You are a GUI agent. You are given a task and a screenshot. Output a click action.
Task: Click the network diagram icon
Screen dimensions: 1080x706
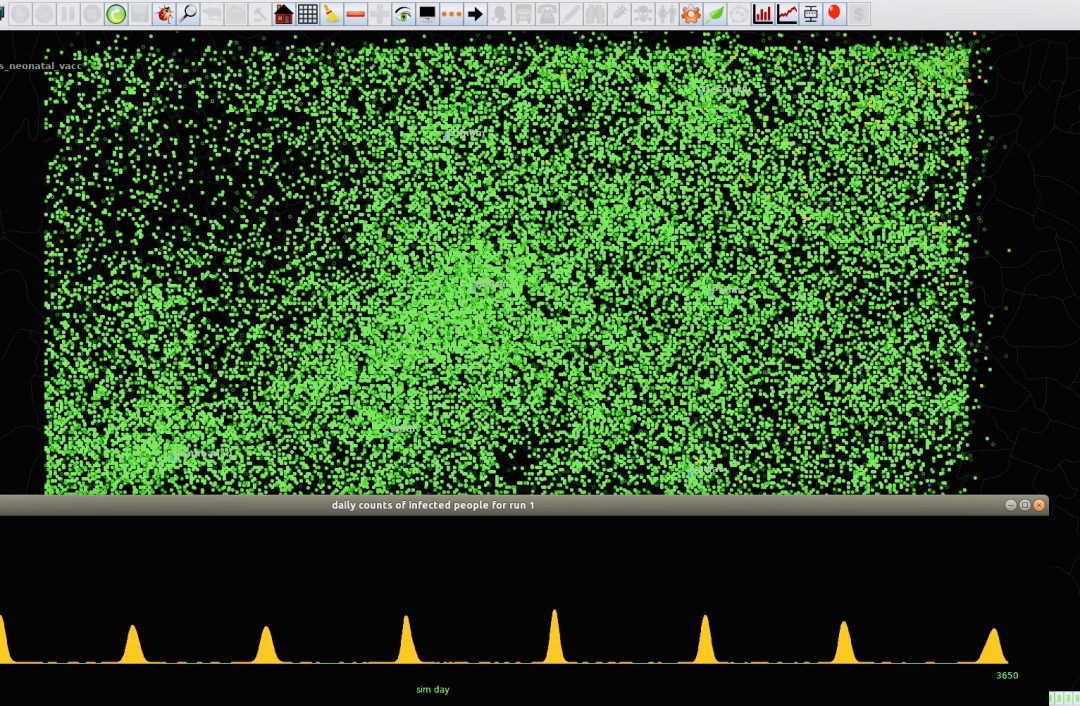(811, 14)
